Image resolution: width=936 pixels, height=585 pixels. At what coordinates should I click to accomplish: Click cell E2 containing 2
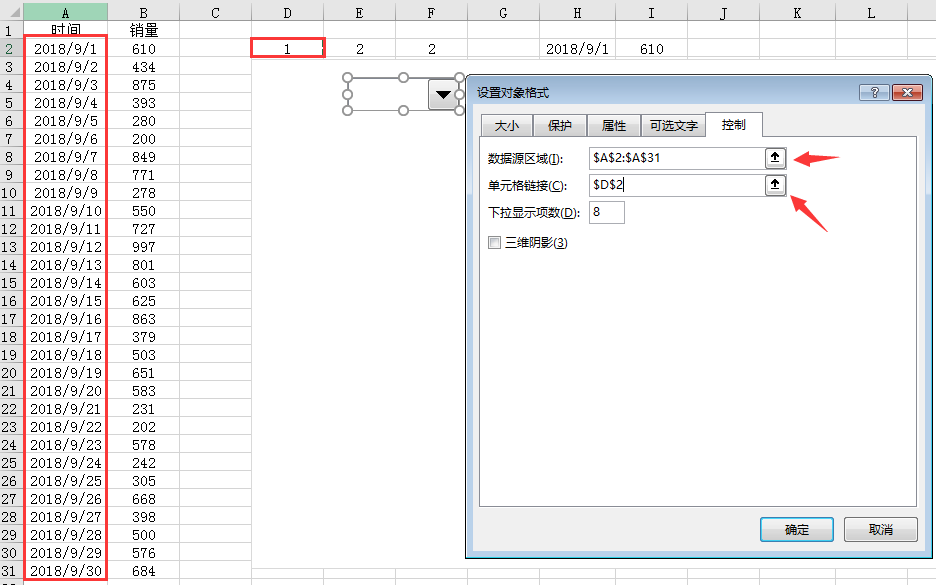(359, 48)
